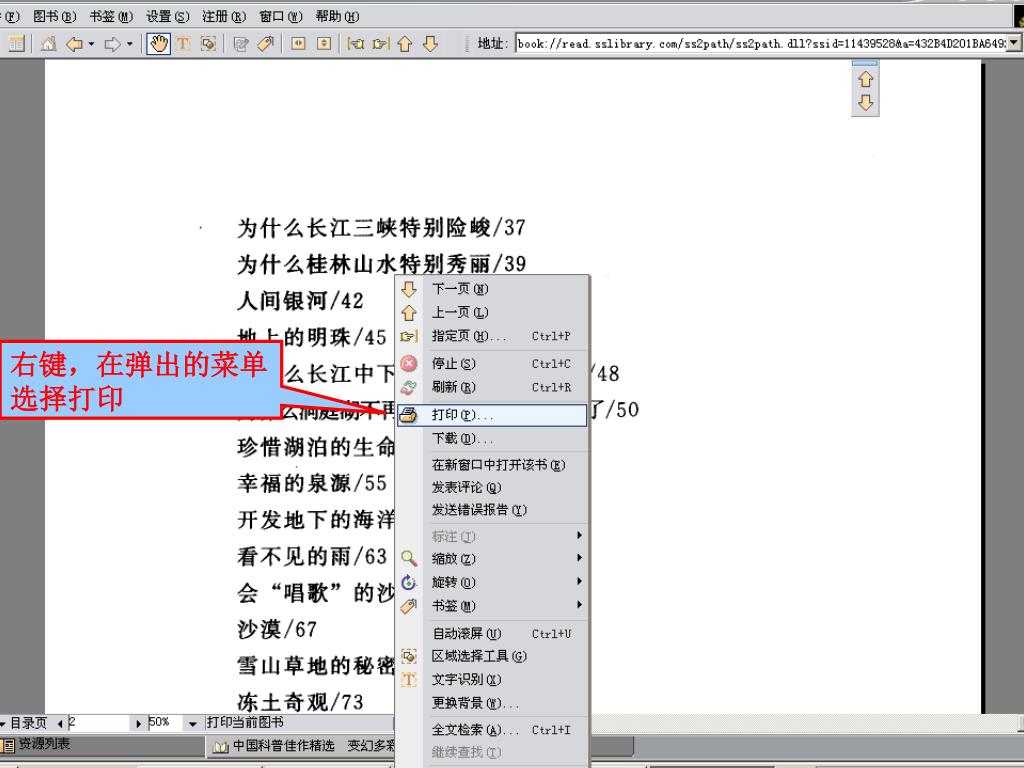
Task: Click the hand-pointing-left page icon in toolbar
Action: click(x=356, y=44)
